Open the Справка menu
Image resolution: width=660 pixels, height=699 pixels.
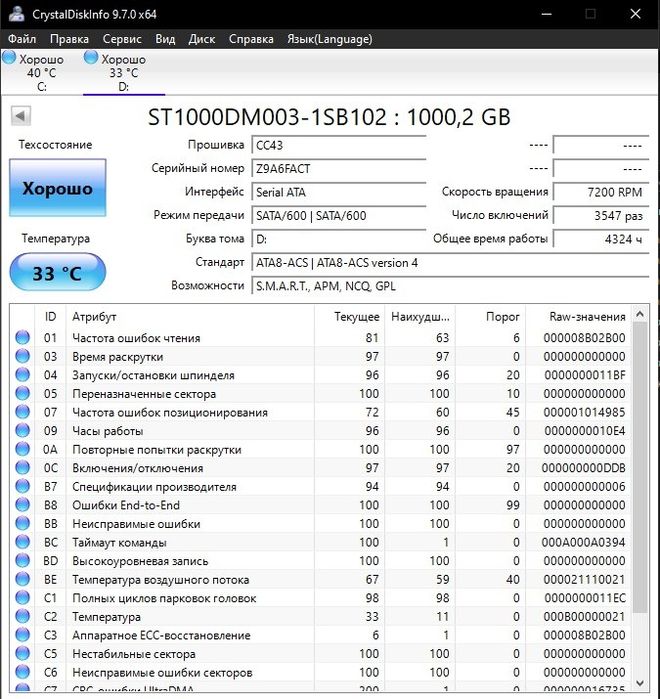click(251, 39)
